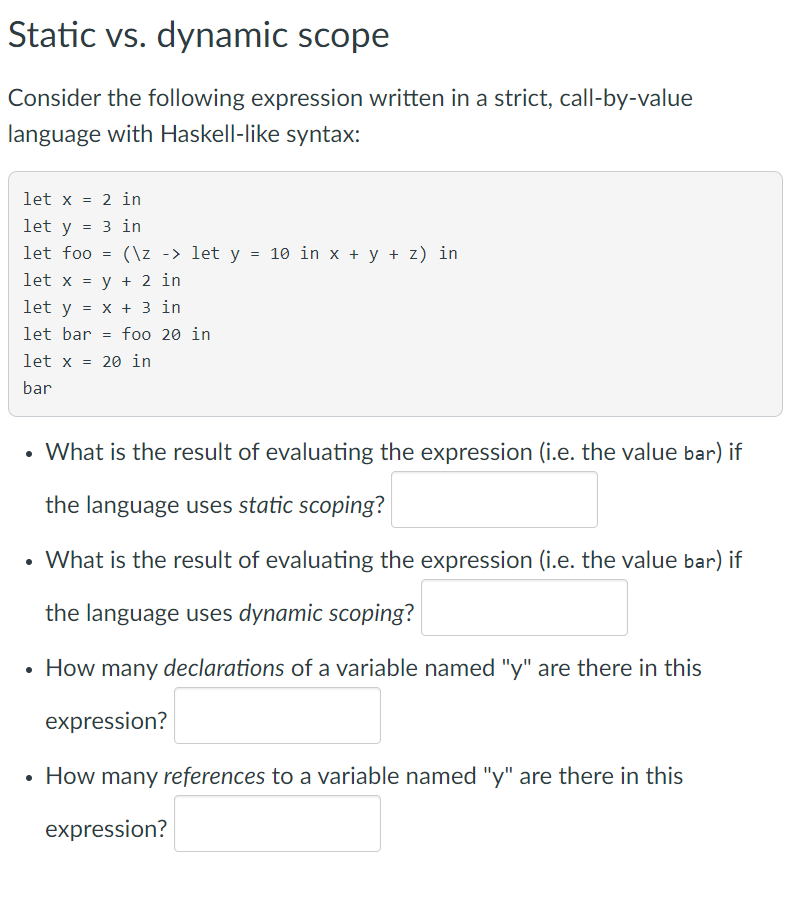Viewport: 797px width, 901px height.
Task: Click the references count input field
Action: 277,823
